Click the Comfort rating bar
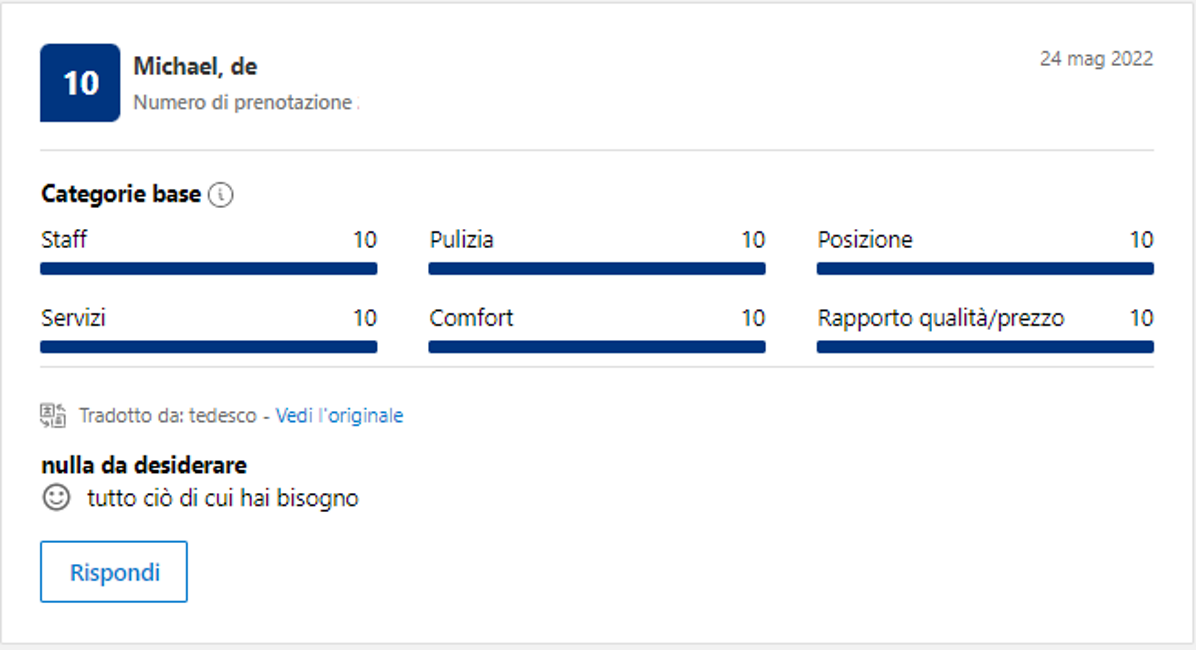Viewport: 1196px width, 650px height. coord(597,347)
